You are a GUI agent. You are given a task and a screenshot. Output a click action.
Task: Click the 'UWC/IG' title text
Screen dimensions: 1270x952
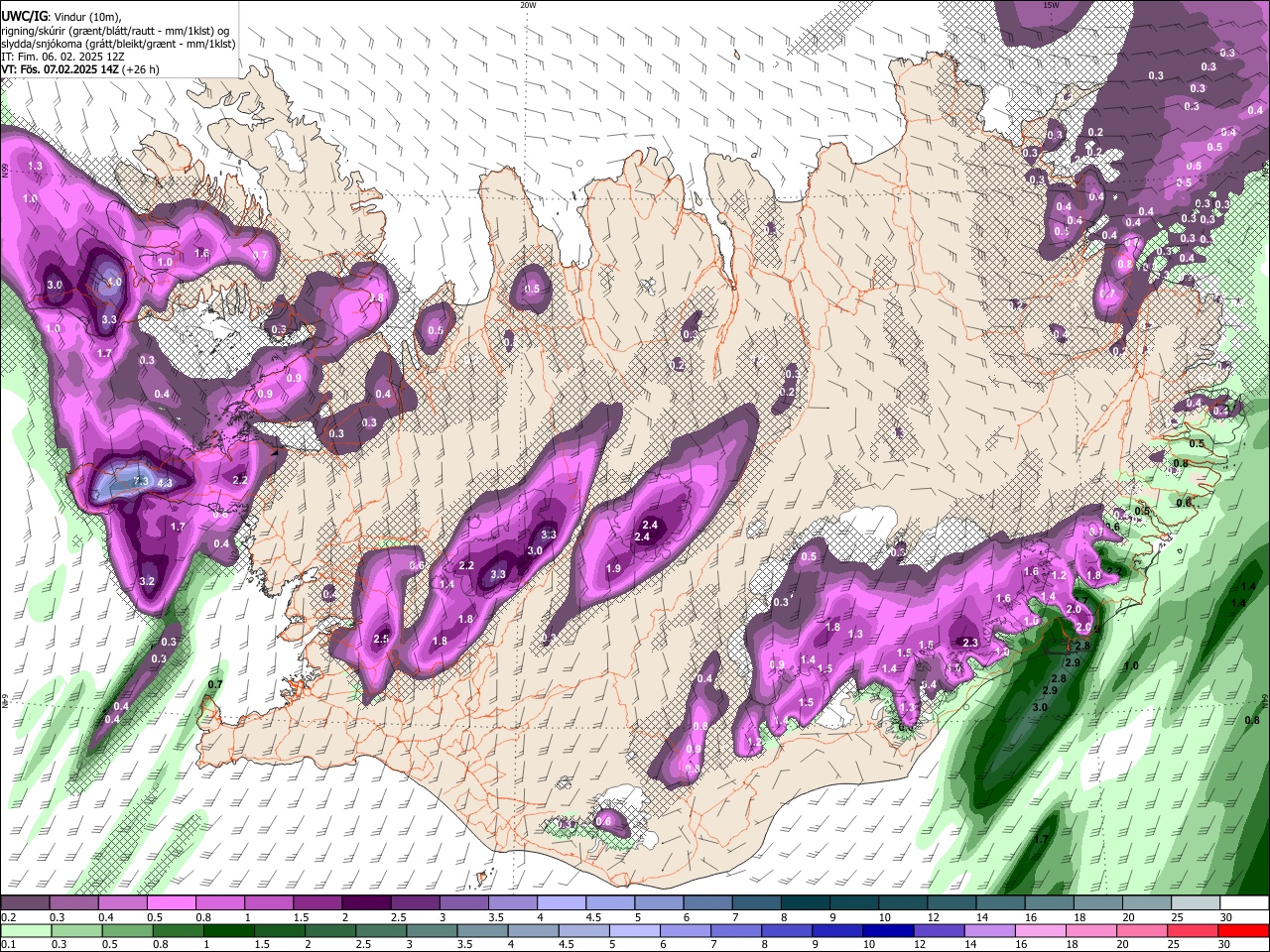click(x=24, y=15)
